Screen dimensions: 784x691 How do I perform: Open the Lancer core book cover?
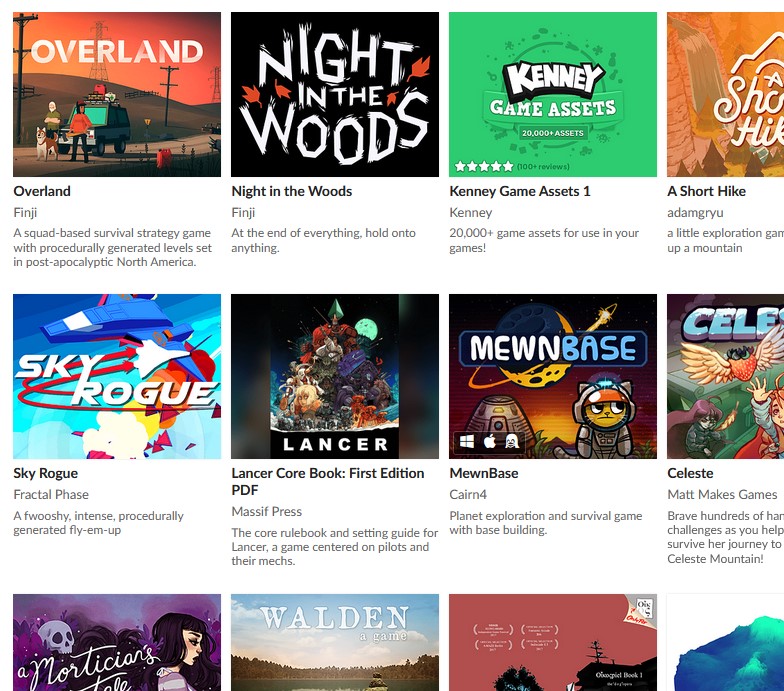335,376
